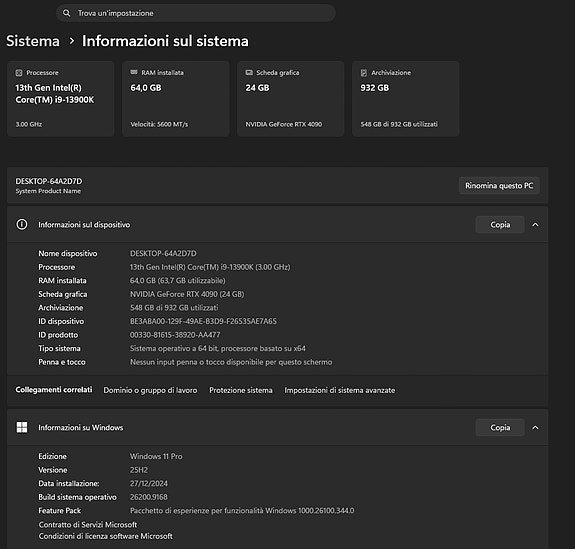Viewport: 575px width, 549px height.
Task: Open Dominio o gruppo di lavoro
Action: click(x=150, y=390)
